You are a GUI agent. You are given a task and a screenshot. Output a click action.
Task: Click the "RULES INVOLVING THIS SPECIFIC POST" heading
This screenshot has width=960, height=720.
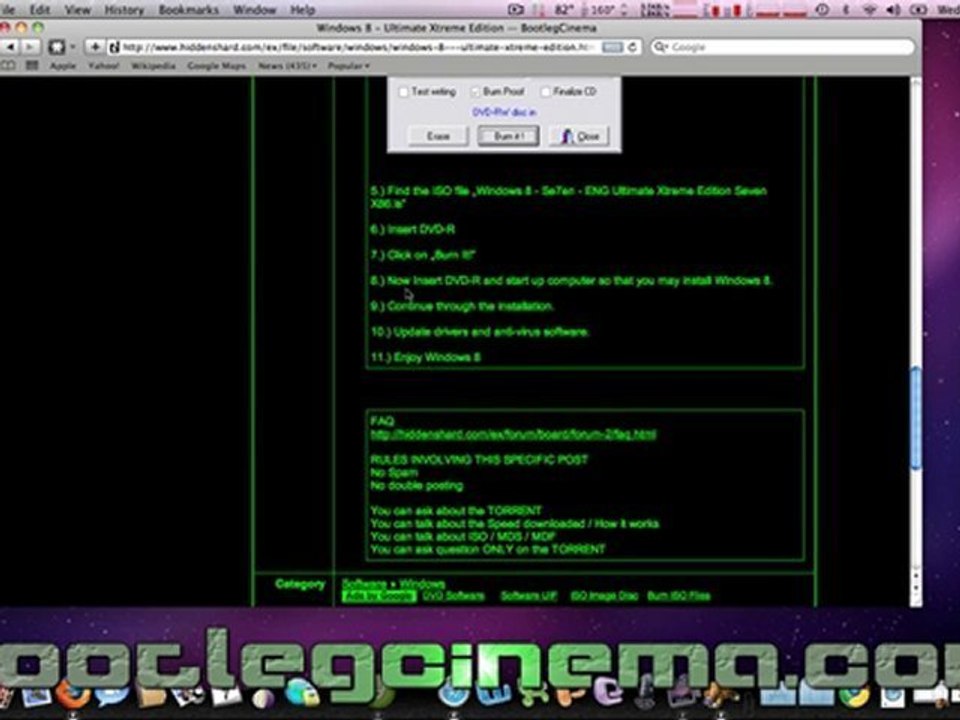point(479,460)
